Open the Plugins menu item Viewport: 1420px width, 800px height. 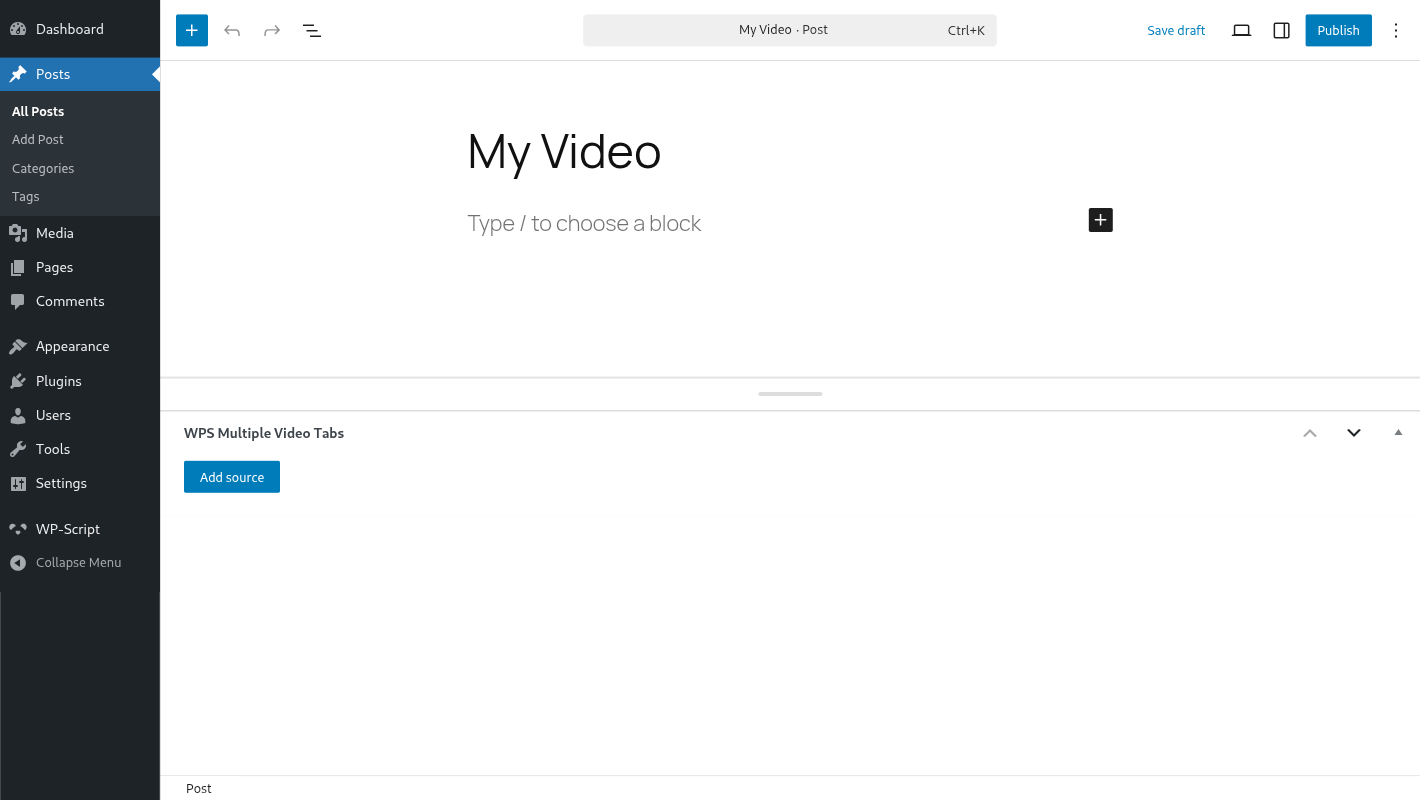point(58,381)
